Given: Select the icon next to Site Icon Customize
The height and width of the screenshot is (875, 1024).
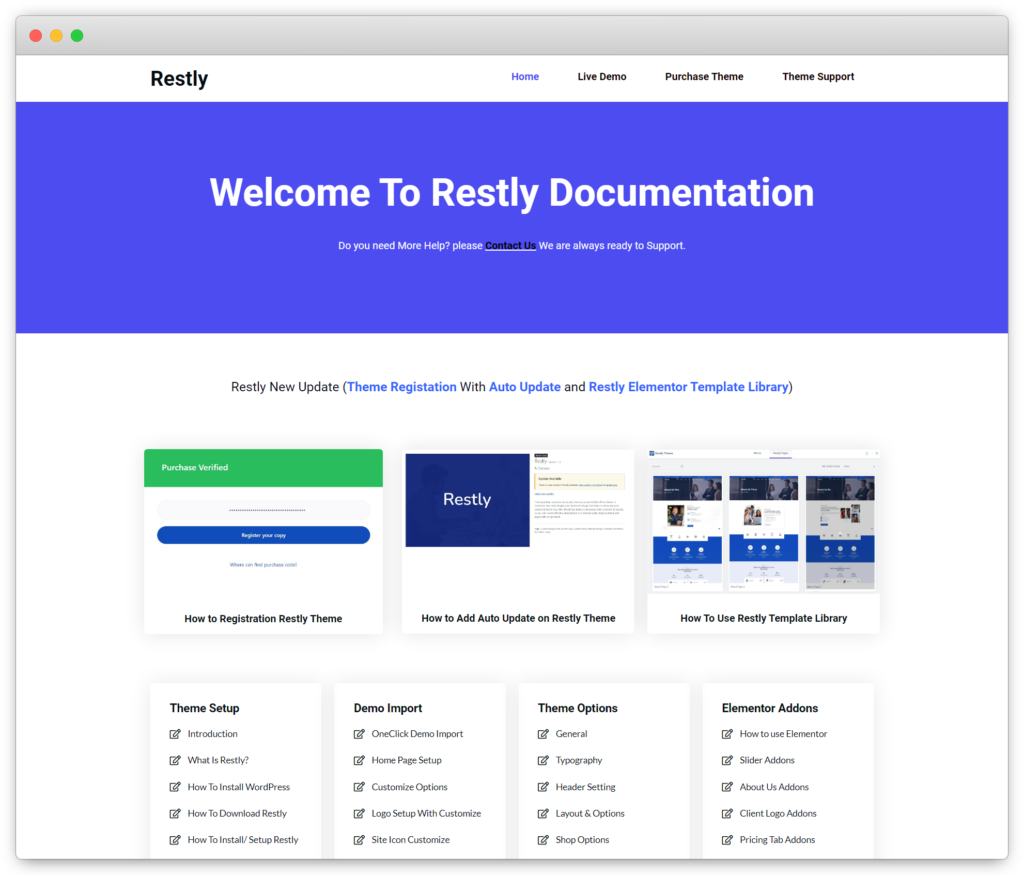Looking at the screenshot, I should pyautogui.click(x=357, y=839).
